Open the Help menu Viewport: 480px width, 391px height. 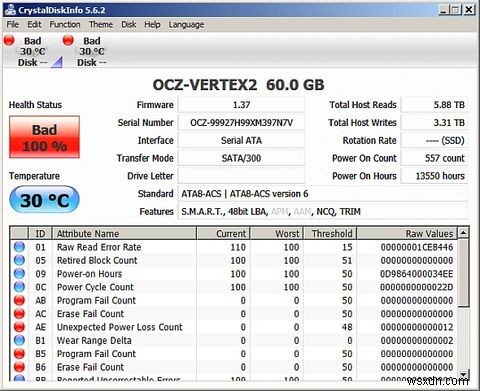(x=152, y=24)
